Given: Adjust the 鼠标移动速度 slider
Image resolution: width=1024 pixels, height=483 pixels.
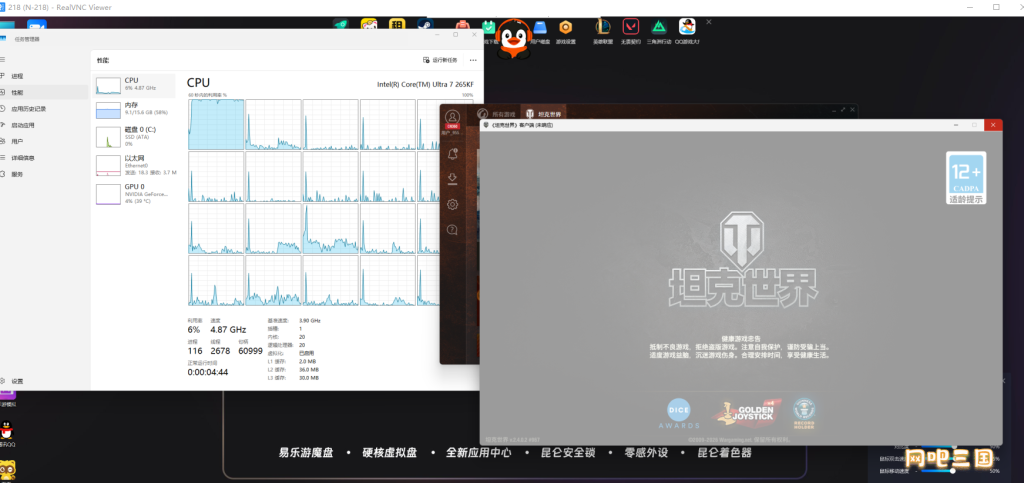Looking at the screenshot, I should pos(953,470).
